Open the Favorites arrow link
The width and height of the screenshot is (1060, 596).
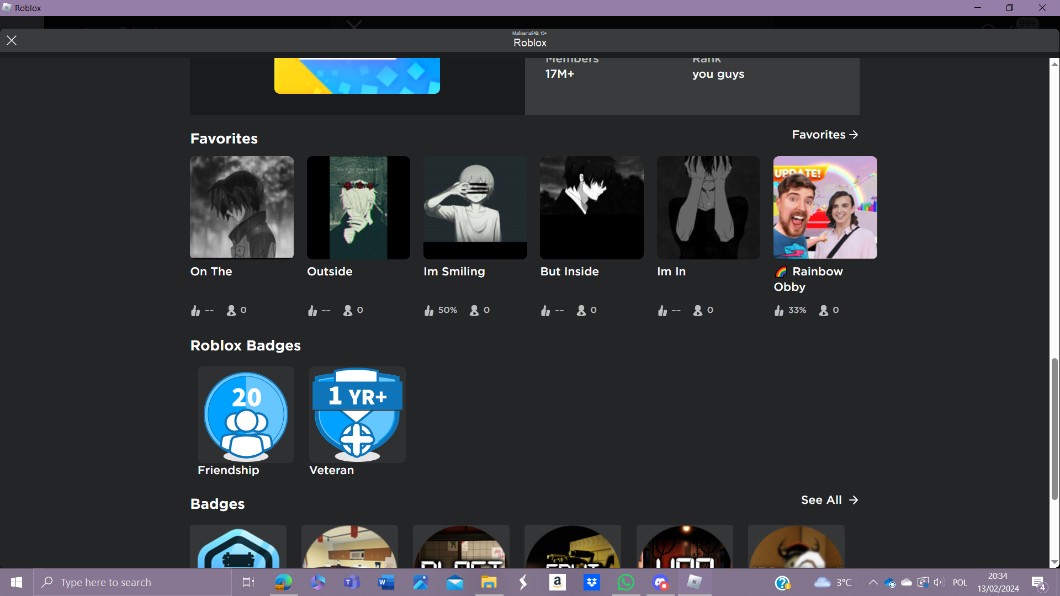click(x=825, y=135)
